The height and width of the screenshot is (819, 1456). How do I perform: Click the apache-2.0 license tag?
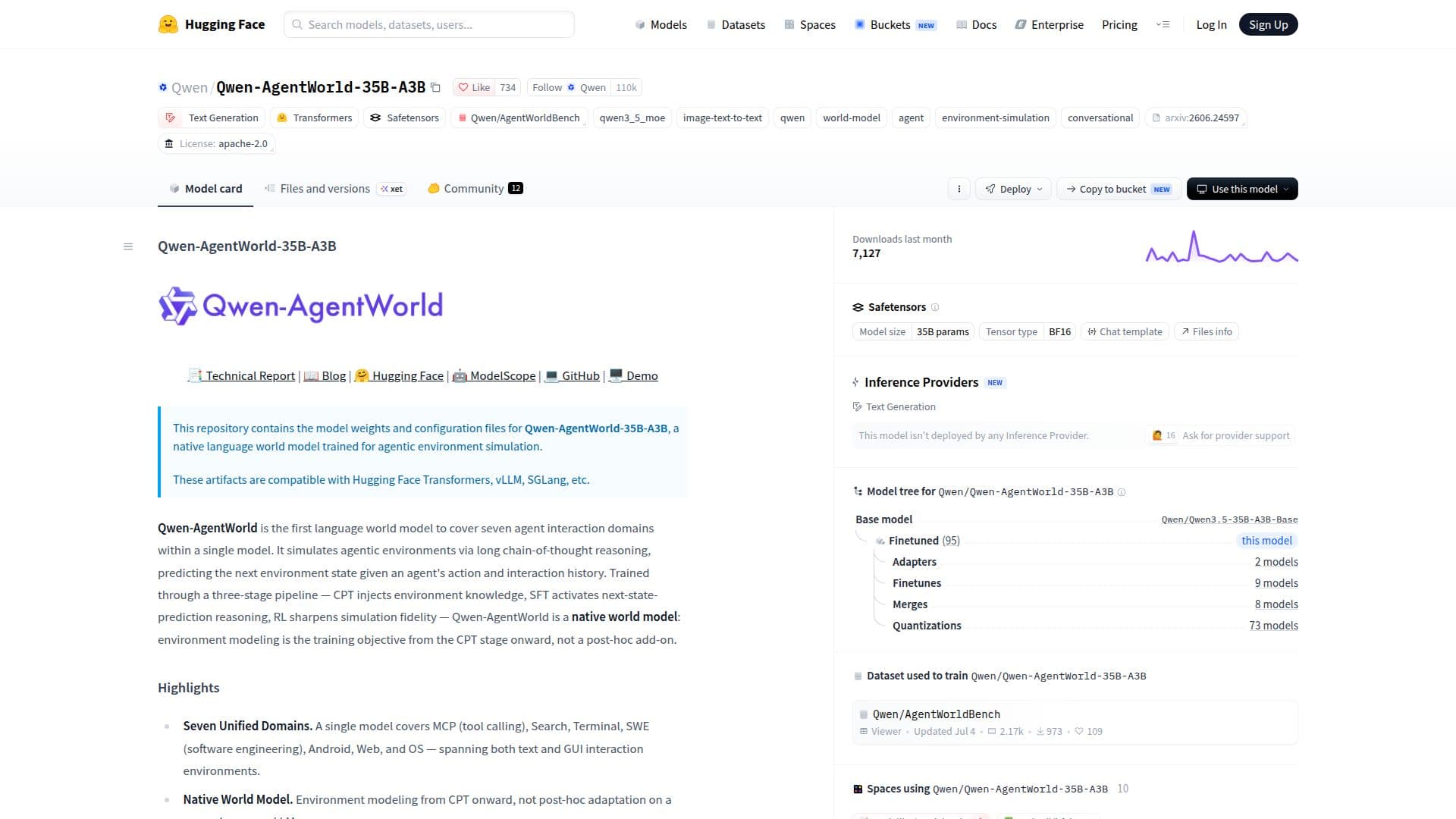pos(216,143)
